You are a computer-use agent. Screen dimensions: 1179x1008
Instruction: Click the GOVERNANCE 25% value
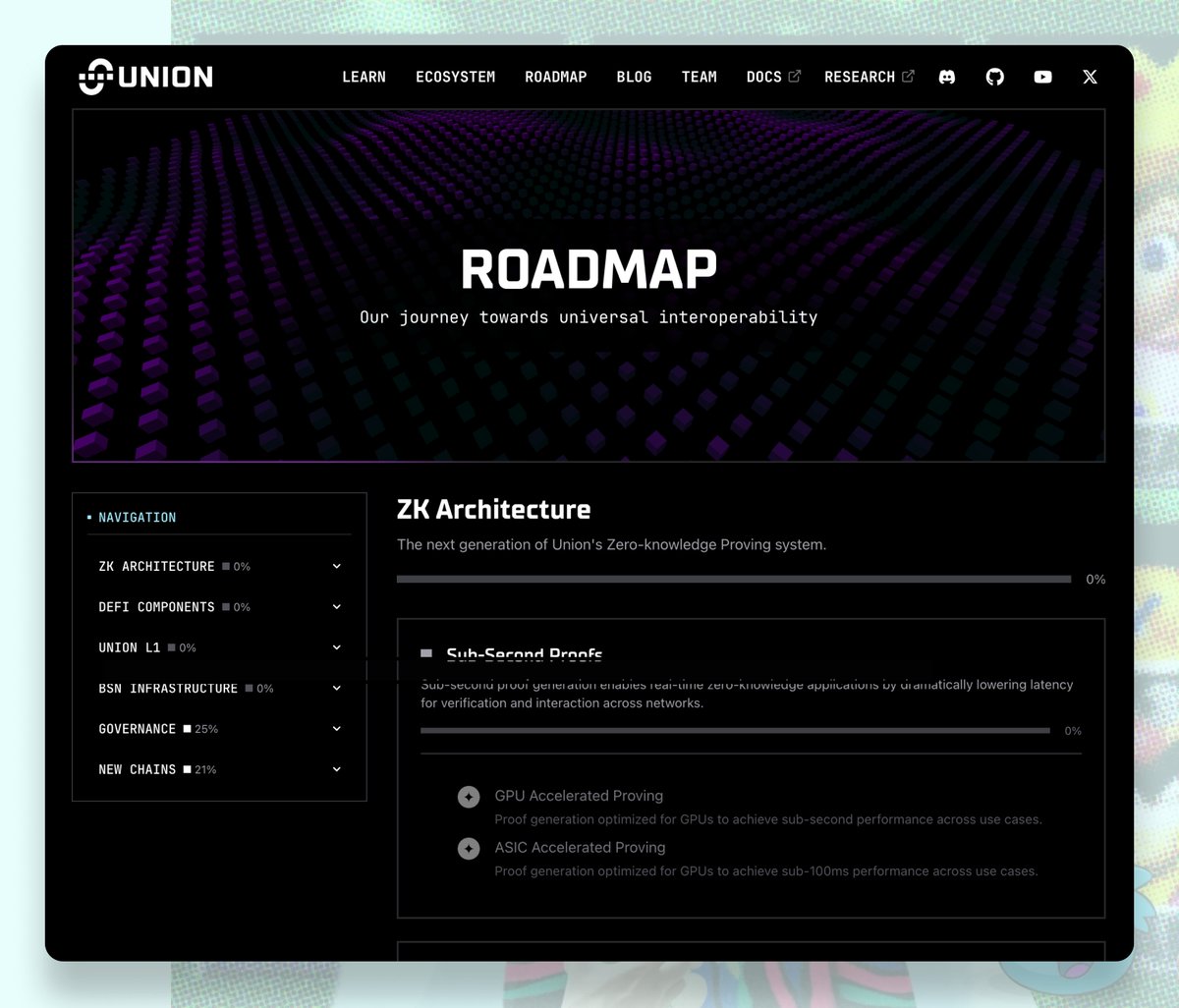tap(206, 729)
